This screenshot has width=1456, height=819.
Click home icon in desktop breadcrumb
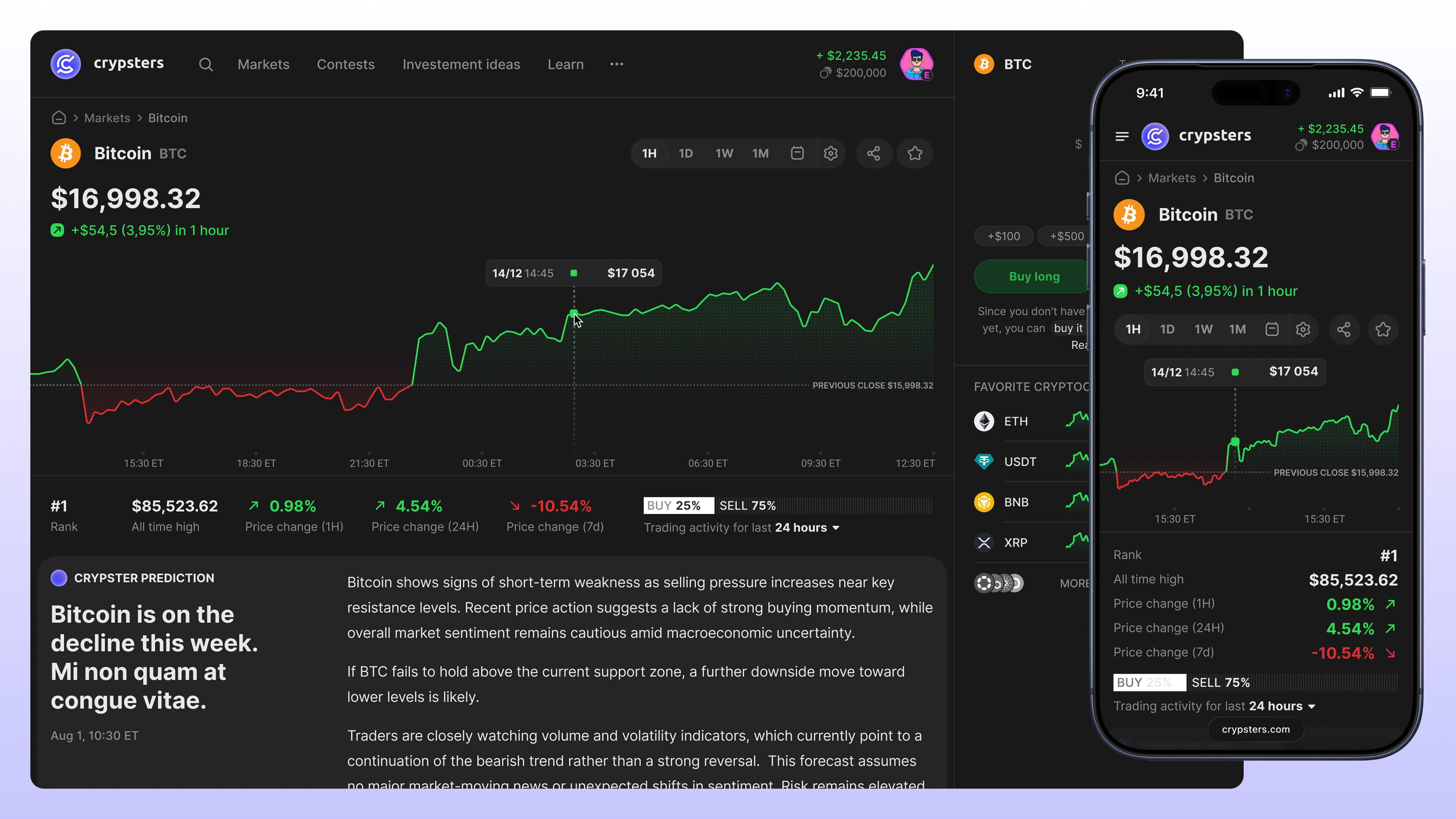[x=59, y=118]
